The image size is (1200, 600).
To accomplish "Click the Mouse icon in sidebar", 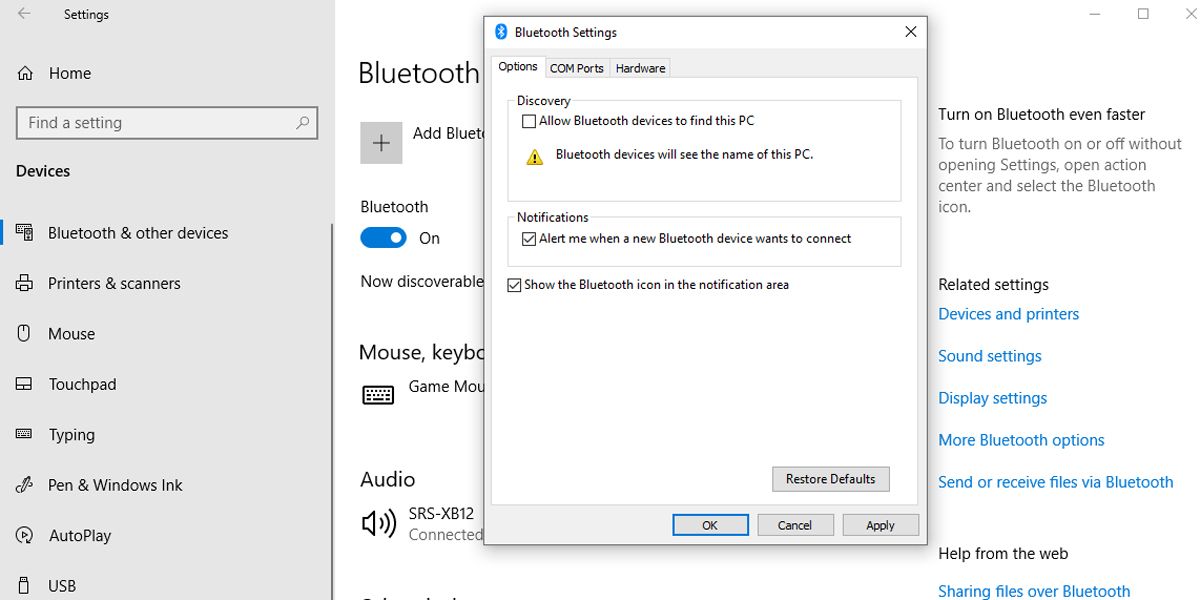I will (x=25, y=334).
